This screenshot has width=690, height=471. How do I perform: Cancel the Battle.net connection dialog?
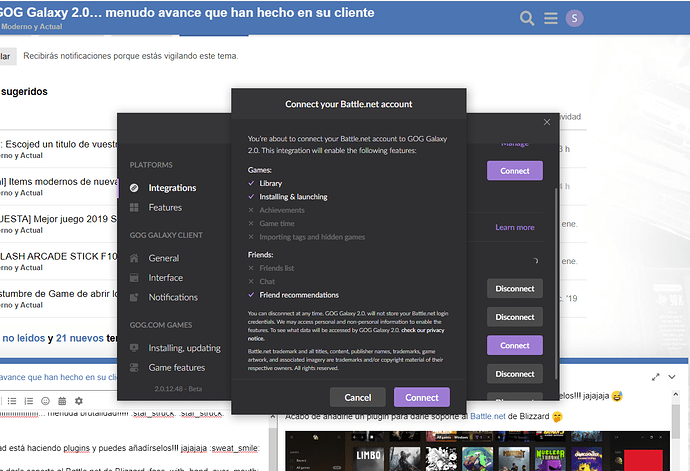(x=358, y=397)
